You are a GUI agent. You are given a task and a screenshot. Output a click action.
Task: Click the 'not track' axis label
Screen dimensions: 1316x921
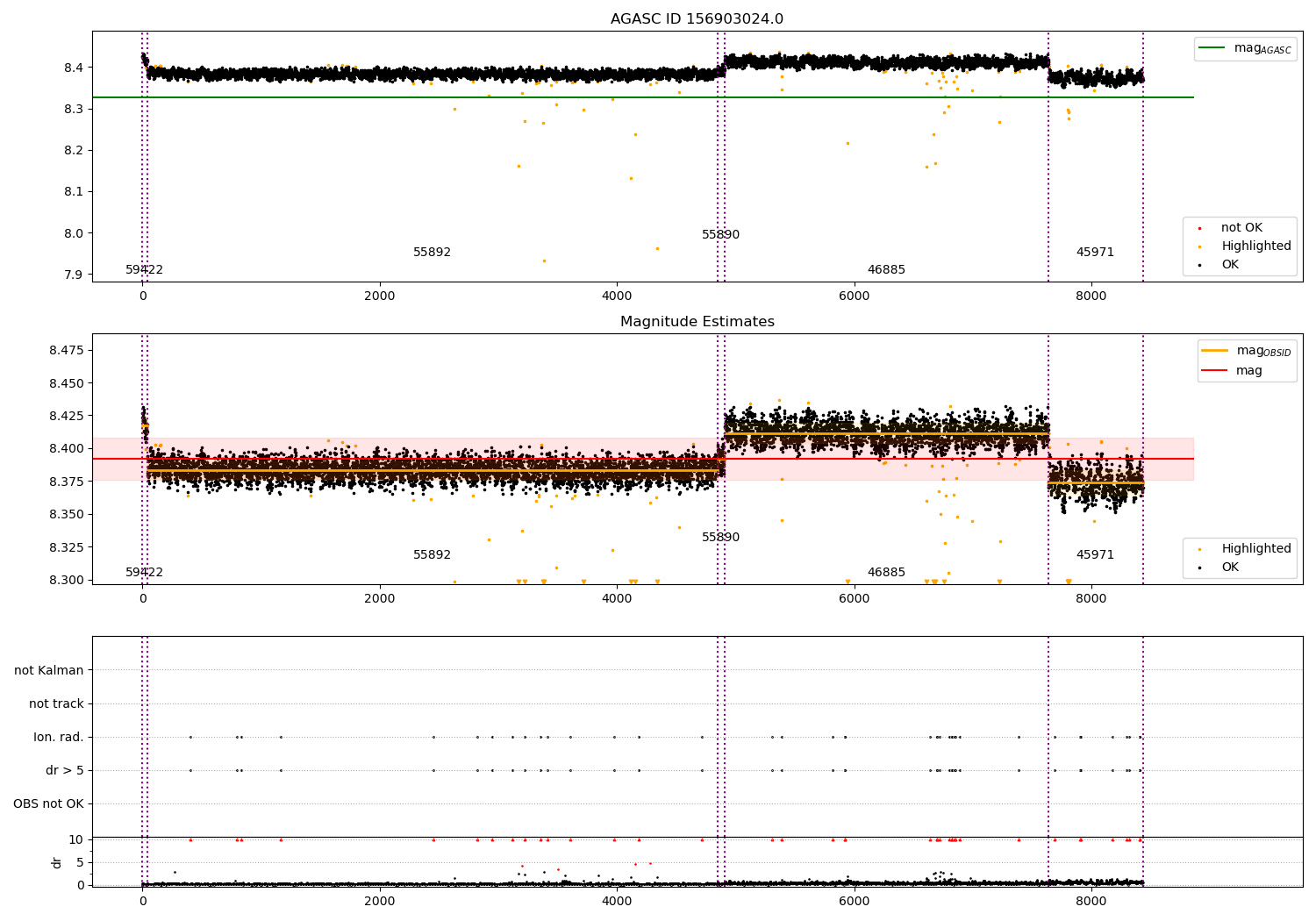[56, 703]
